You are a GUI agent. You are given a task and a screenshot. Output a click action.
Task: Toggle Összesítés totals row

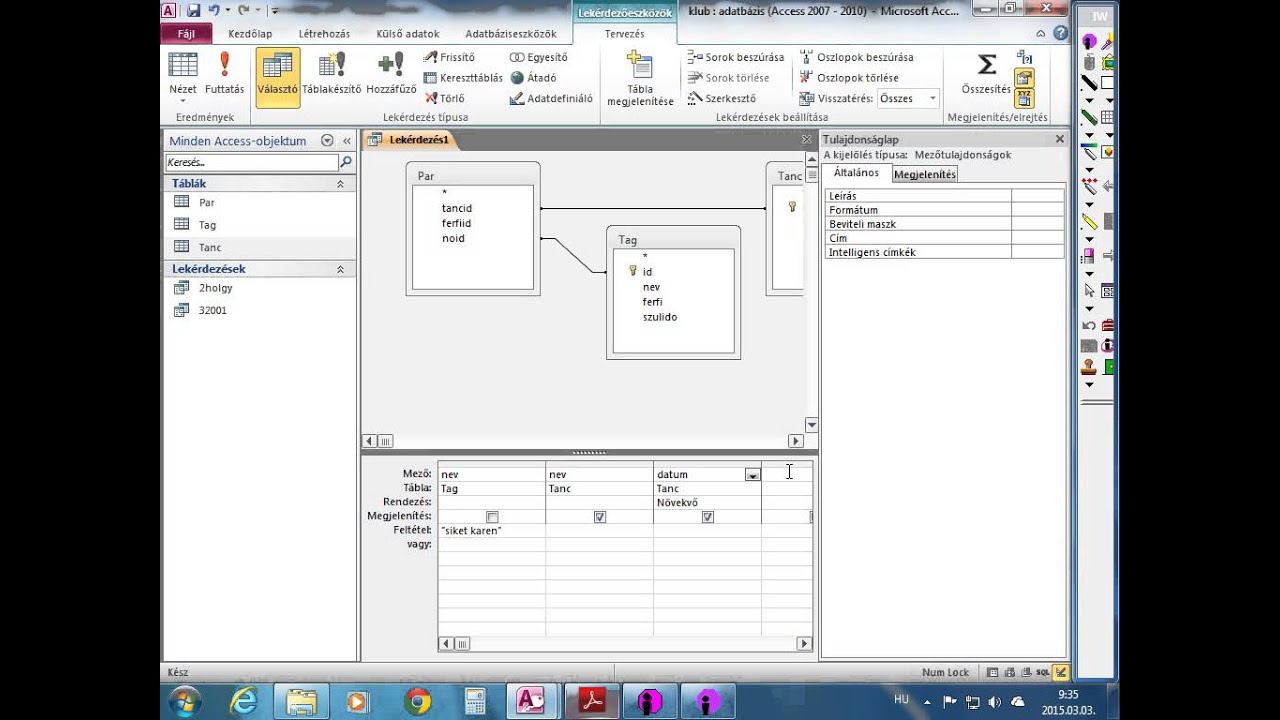(986, 74)
